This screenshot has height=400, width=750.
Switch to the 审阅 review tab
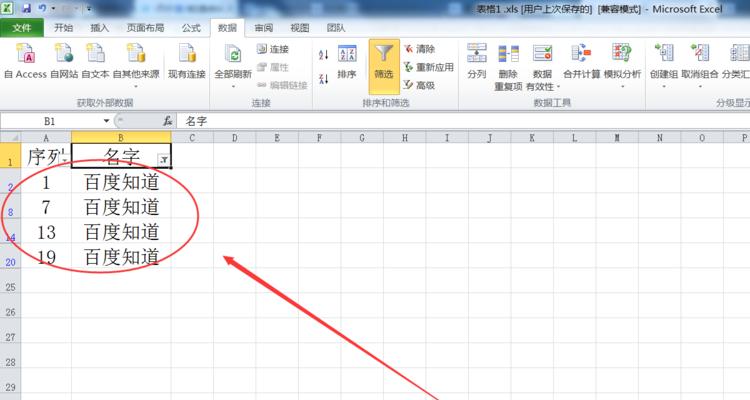click(264, 28)
